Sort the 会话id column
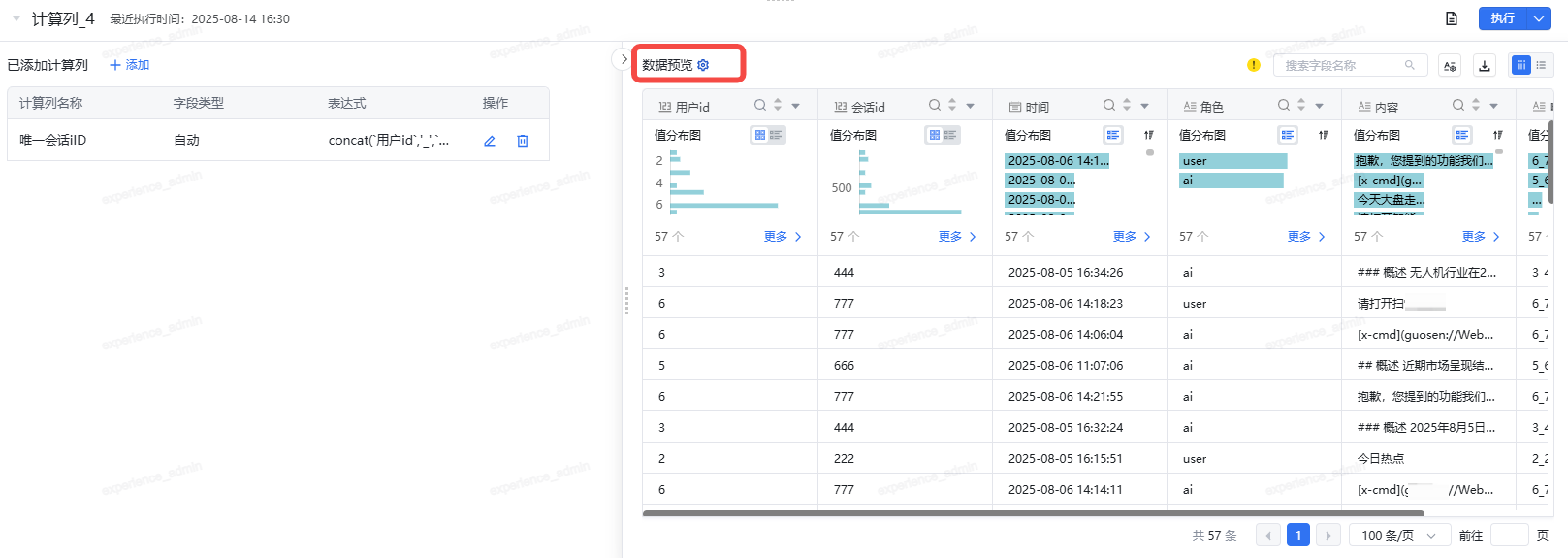 tap(952, 105)
